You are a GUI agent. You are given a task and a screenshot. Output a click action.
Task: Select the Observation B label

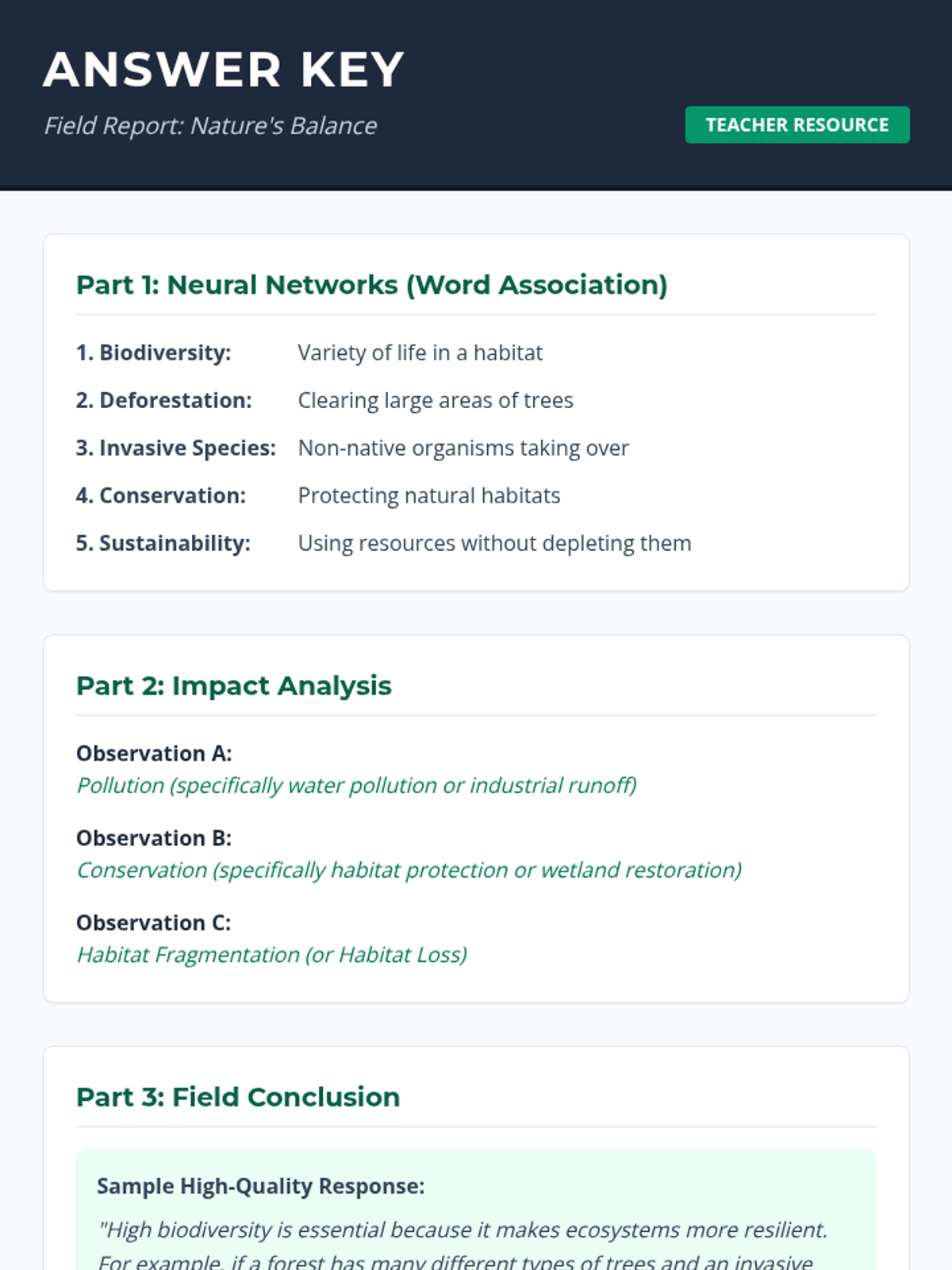(154, 838)
